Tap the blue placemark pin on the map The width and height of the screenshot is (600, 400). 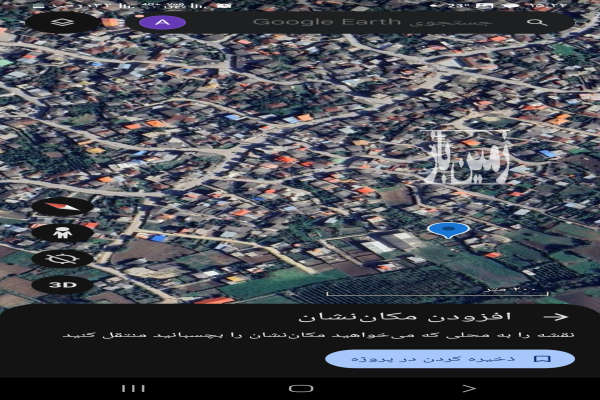point(449,230)
